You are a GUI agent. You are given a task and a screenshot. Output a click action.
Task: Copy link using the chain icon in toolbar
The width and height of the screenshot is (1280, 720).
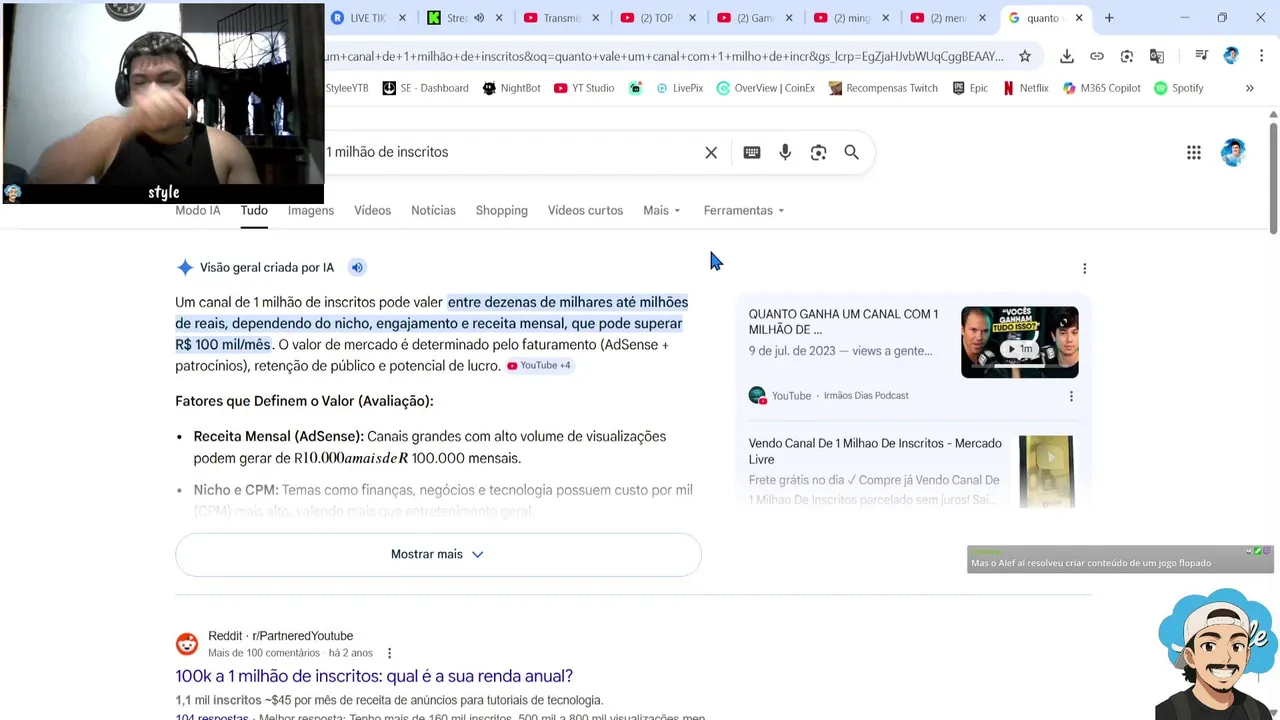point(1097,56)
